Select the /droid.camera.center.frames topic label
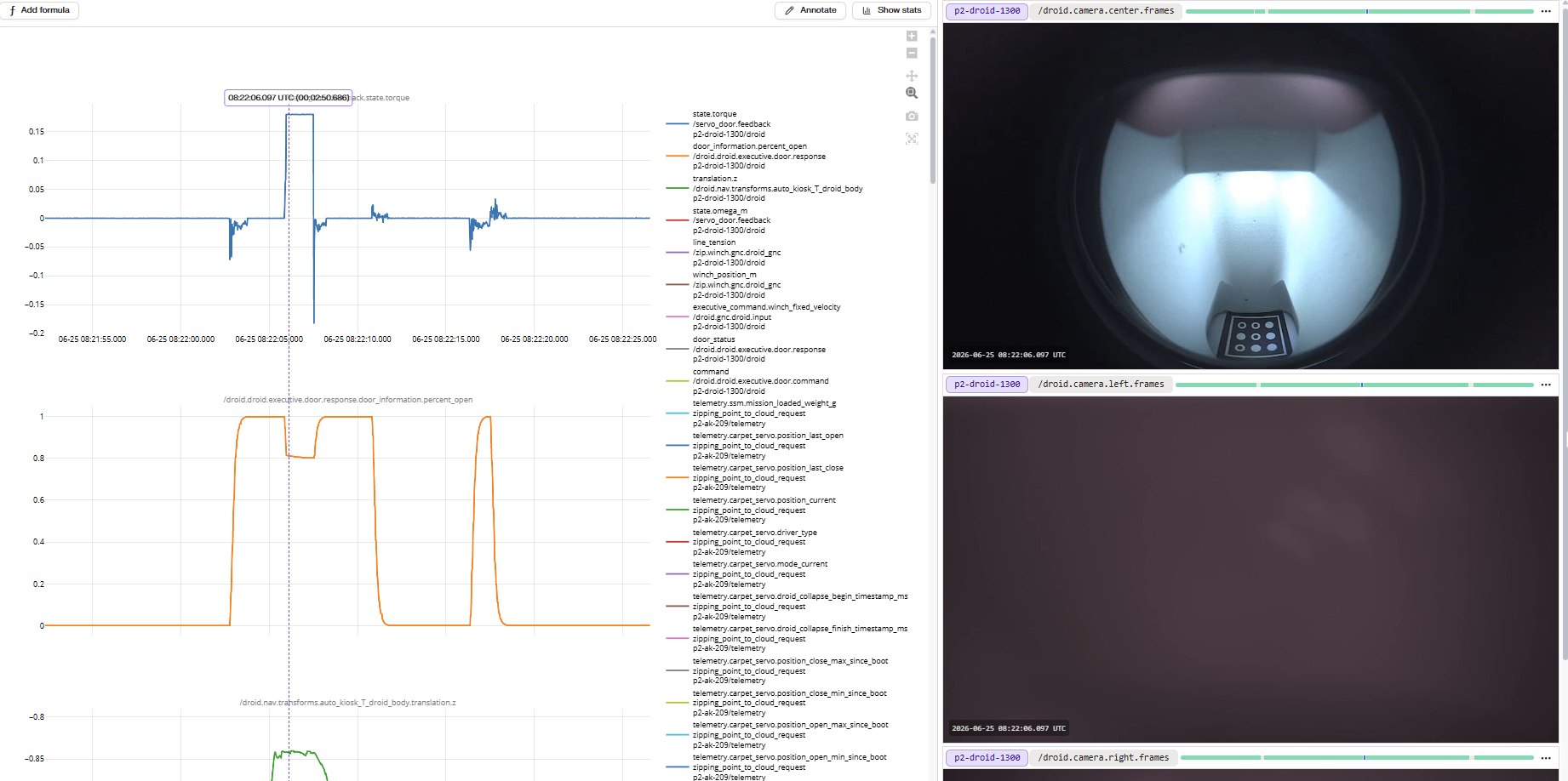 pyautogui.click(x=1106, y=11)
